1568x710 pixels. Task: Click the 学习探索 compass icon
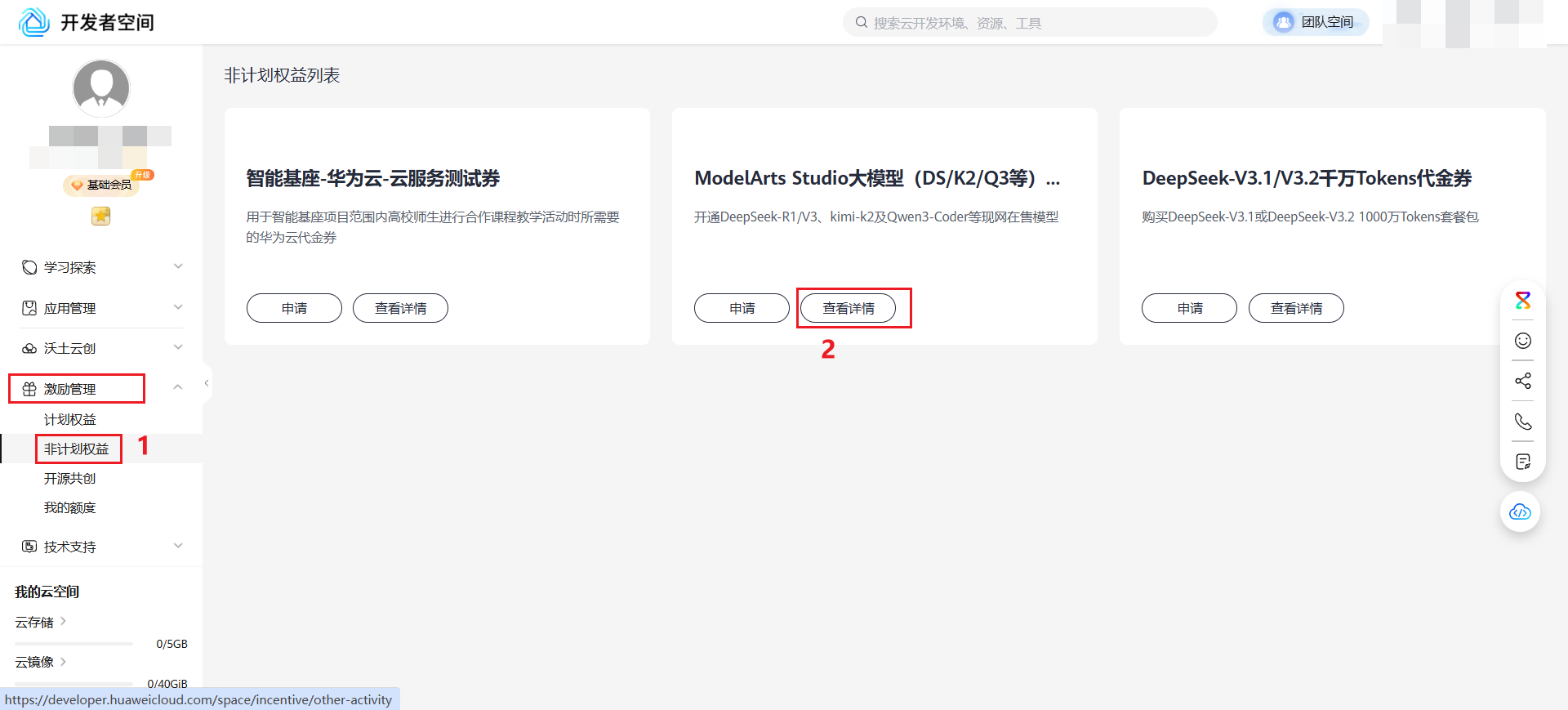(29, 267)
